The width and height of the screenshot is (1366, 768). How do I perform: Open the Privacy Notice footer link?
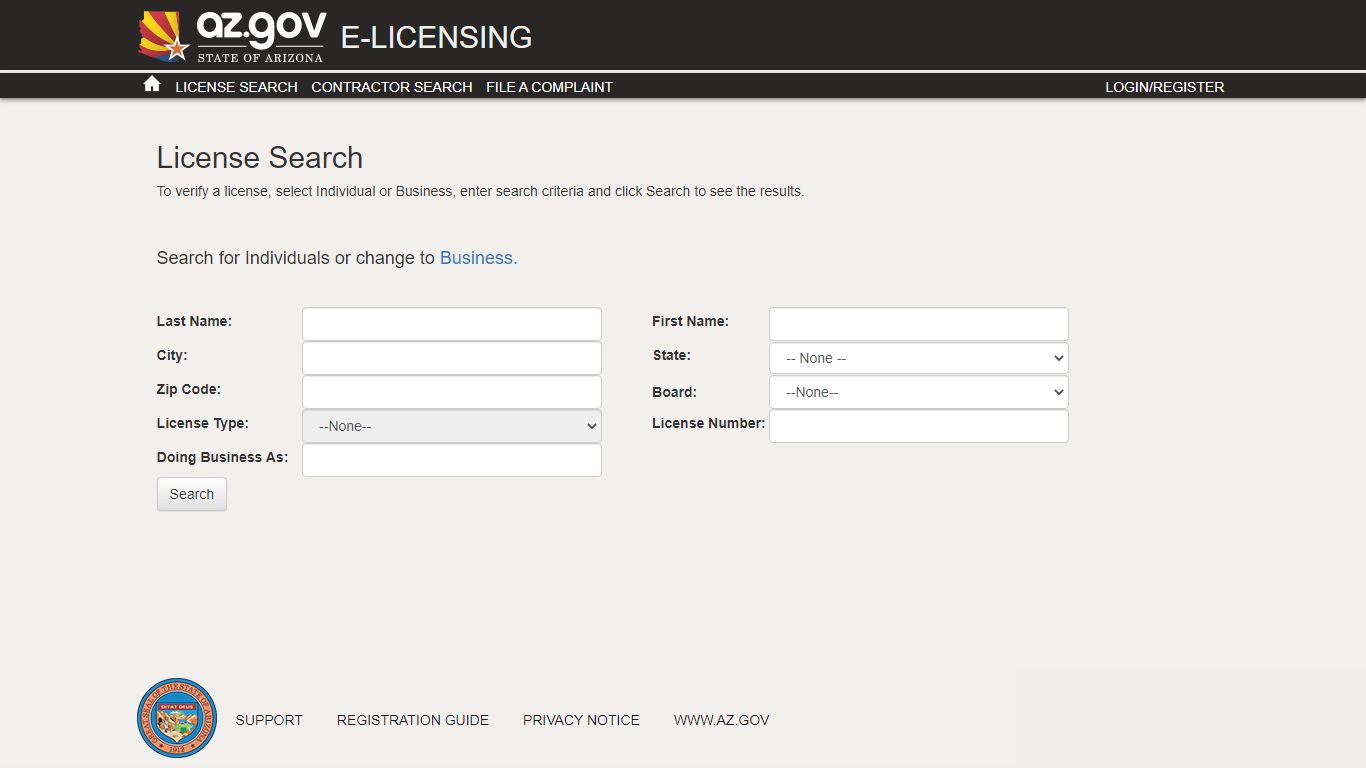click(581, 720)
